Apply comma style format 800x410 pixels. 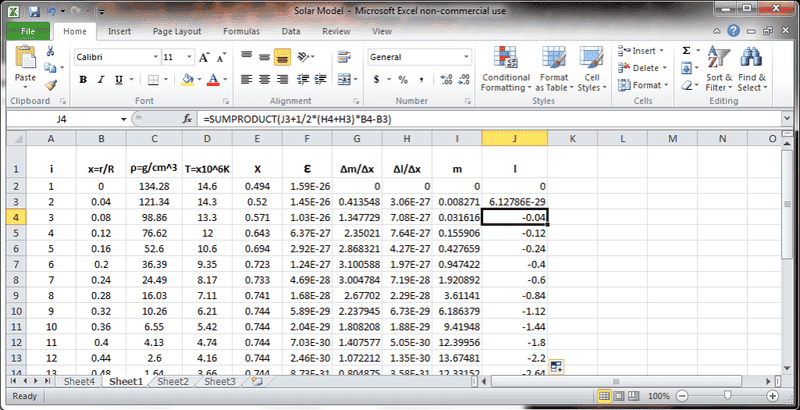(421, 80)
